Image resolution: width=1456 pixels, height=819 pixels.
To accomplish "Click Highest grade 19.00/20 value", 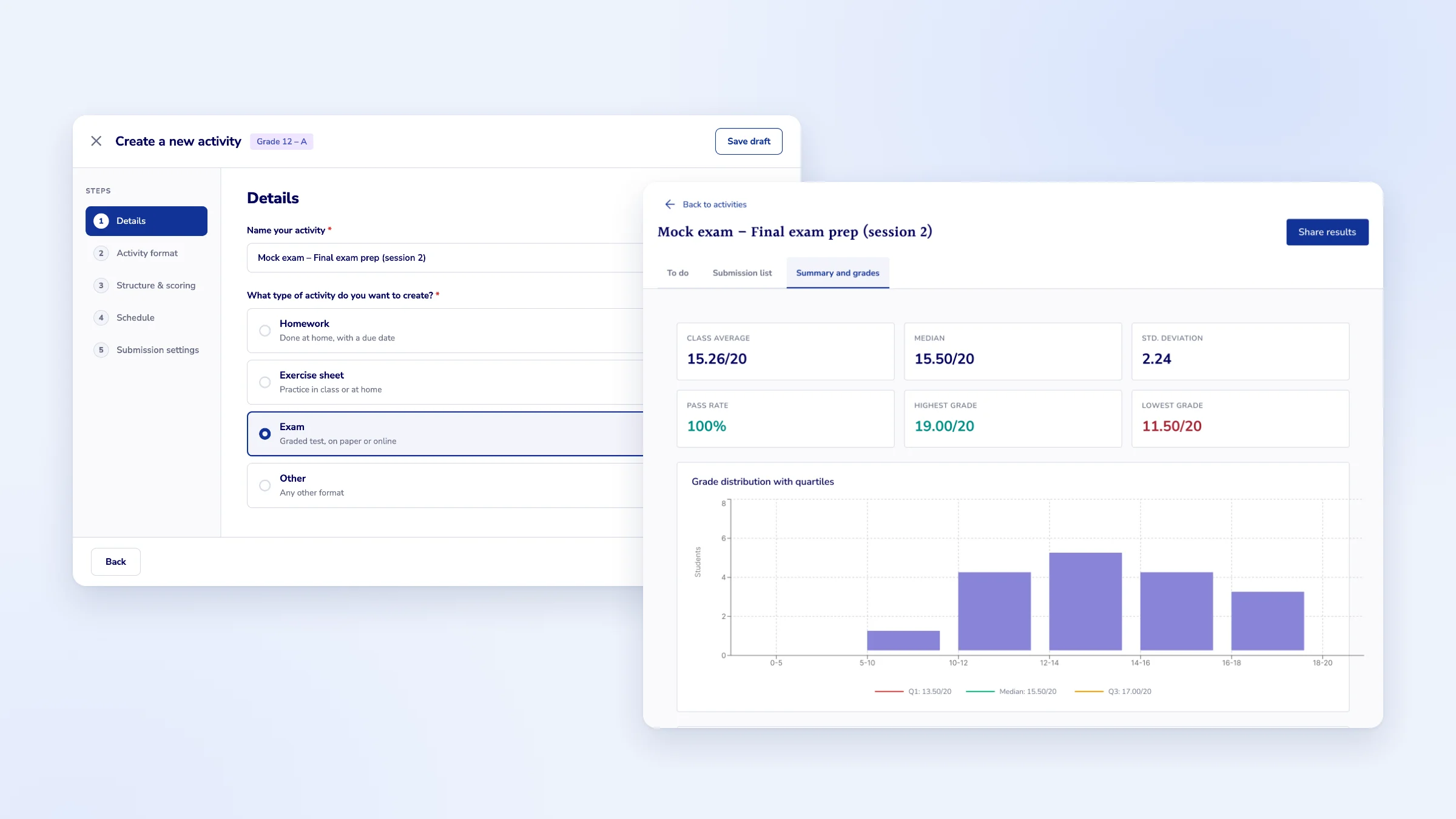I will pyautogui.click(x=944, y=426).
